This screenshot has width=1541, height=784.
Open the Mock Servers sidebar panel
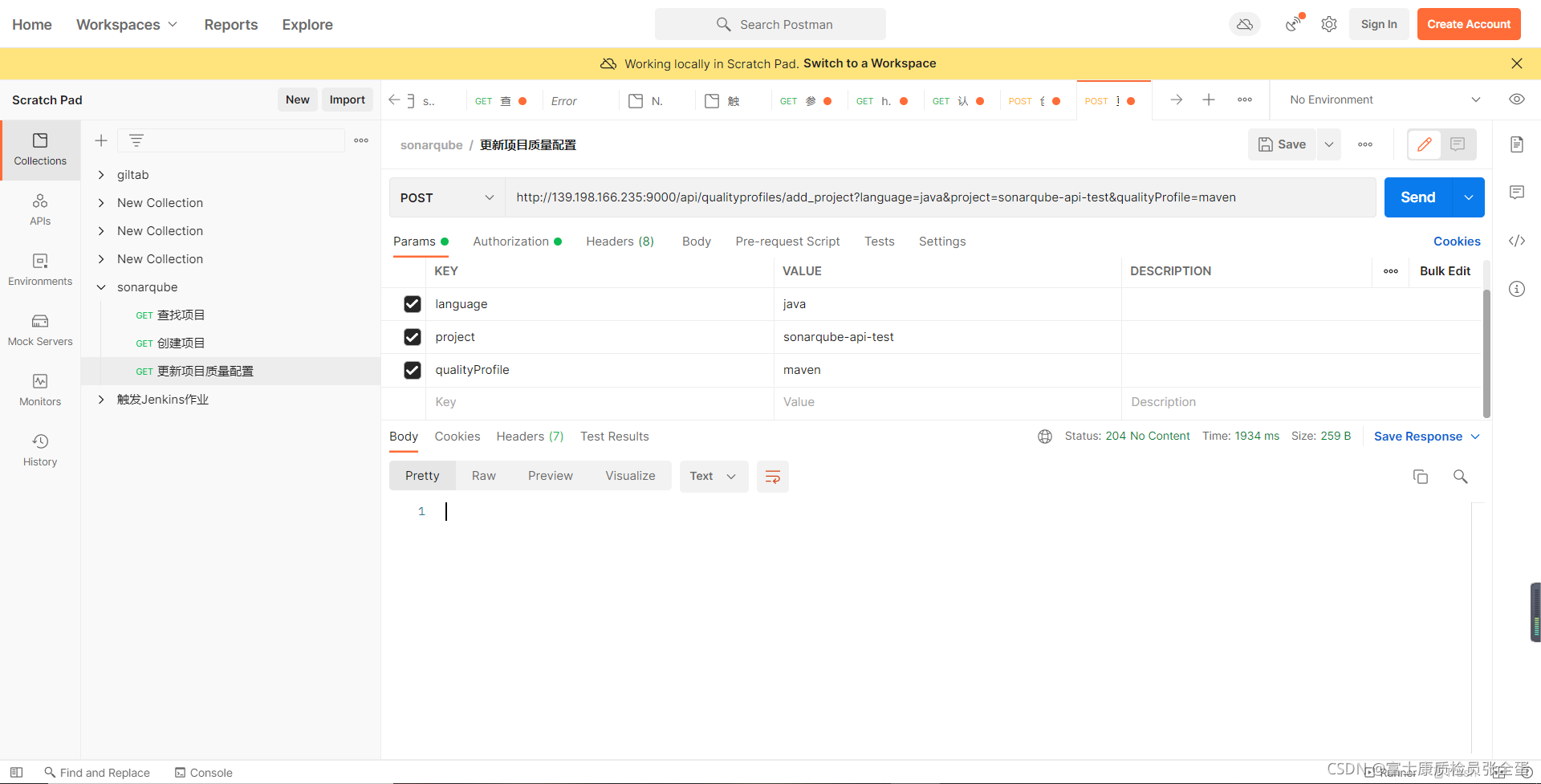pos(40,331)
